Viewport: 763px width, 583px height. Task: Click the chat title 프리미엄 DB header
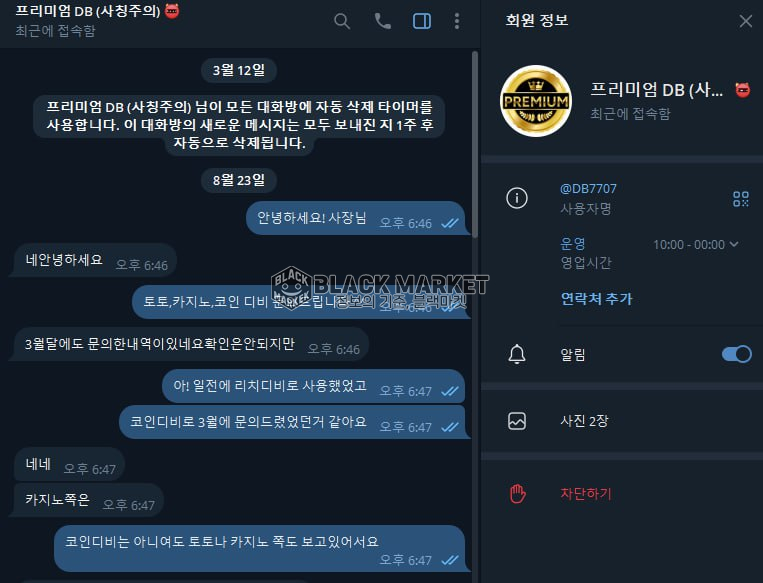point(89,11)
